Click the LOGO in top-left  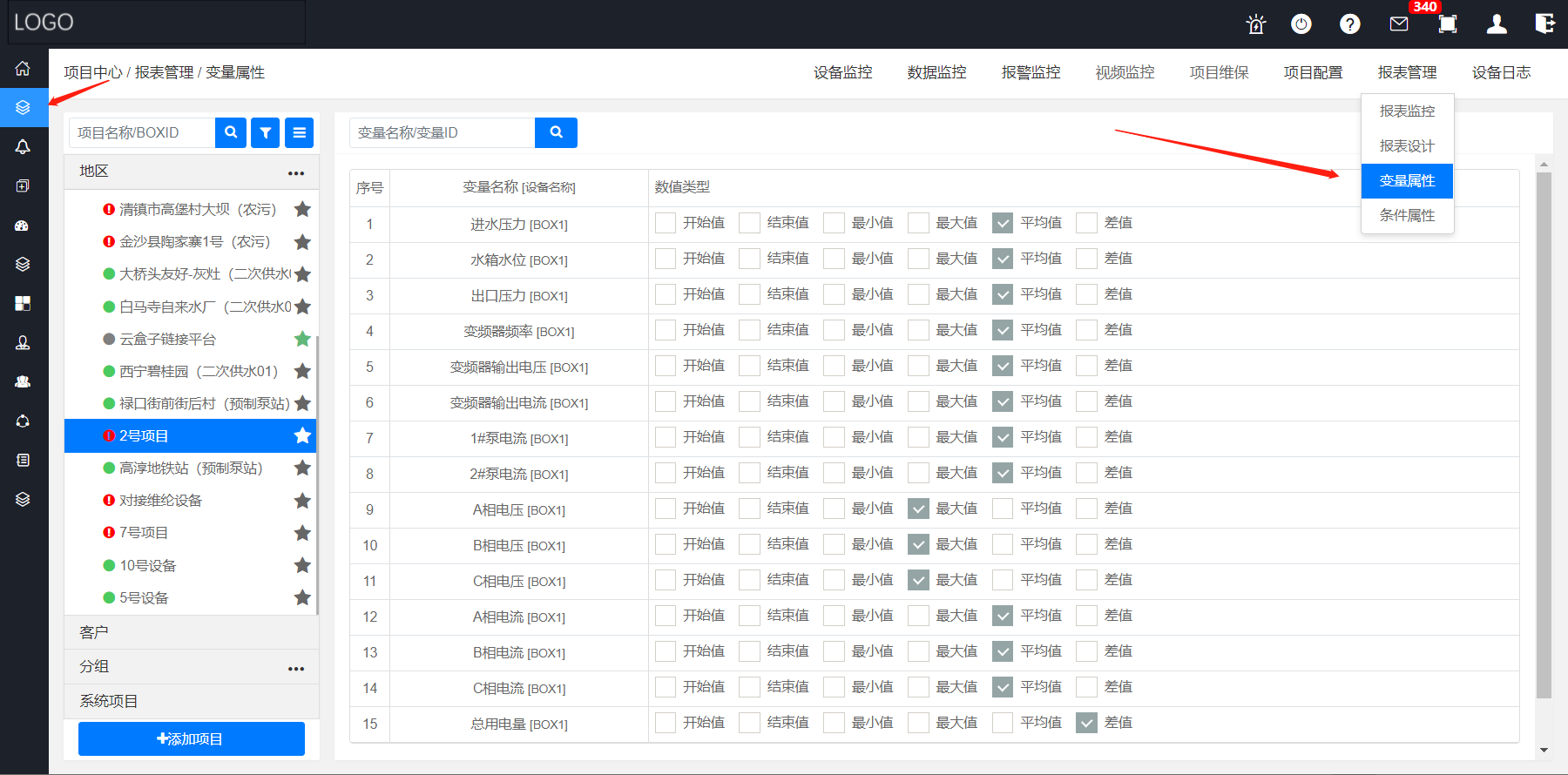[x=44, y=23]
